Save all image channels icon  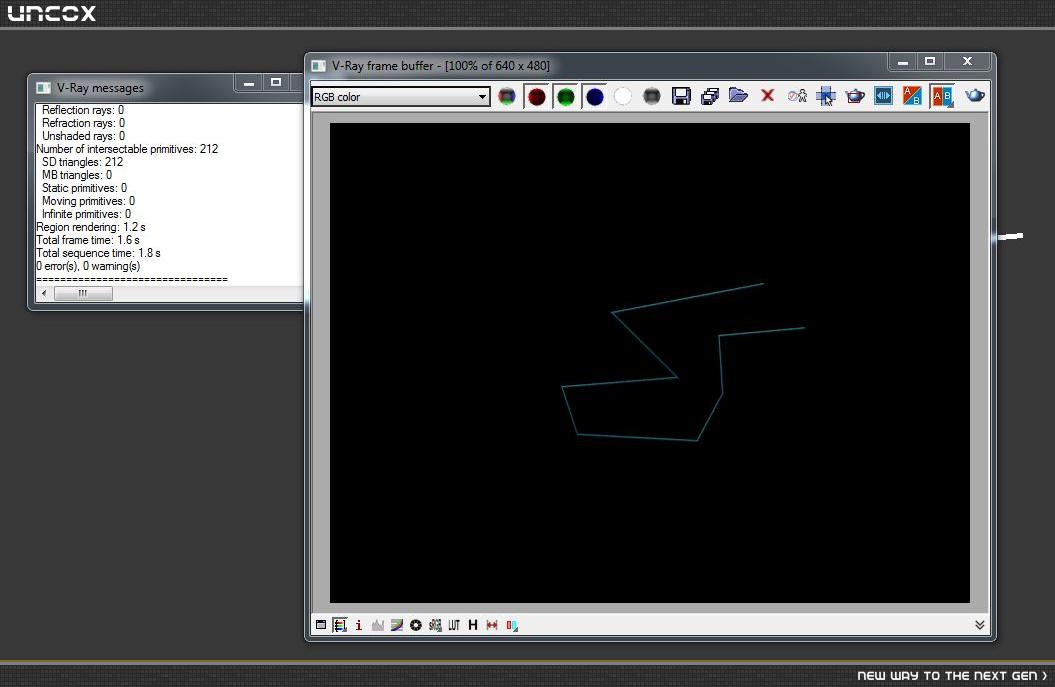point(710,97)
